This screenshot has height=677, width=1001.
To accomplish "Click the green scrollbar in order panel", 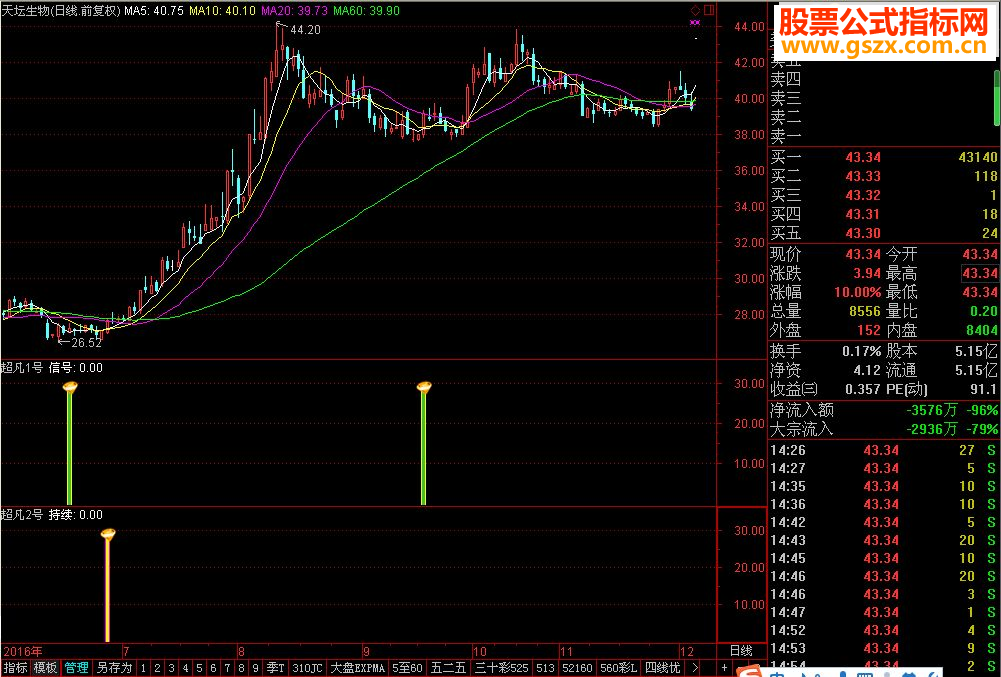I will (997, 98).
